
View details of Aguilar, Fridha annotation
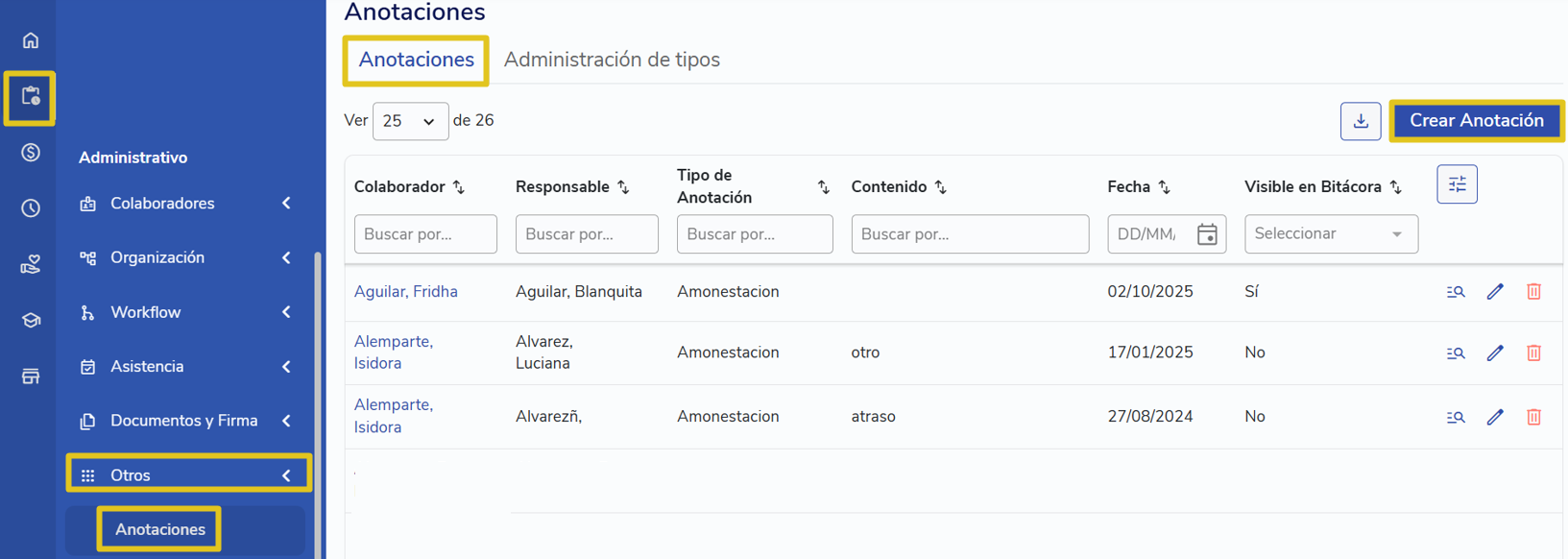[x=1456, y=292]
